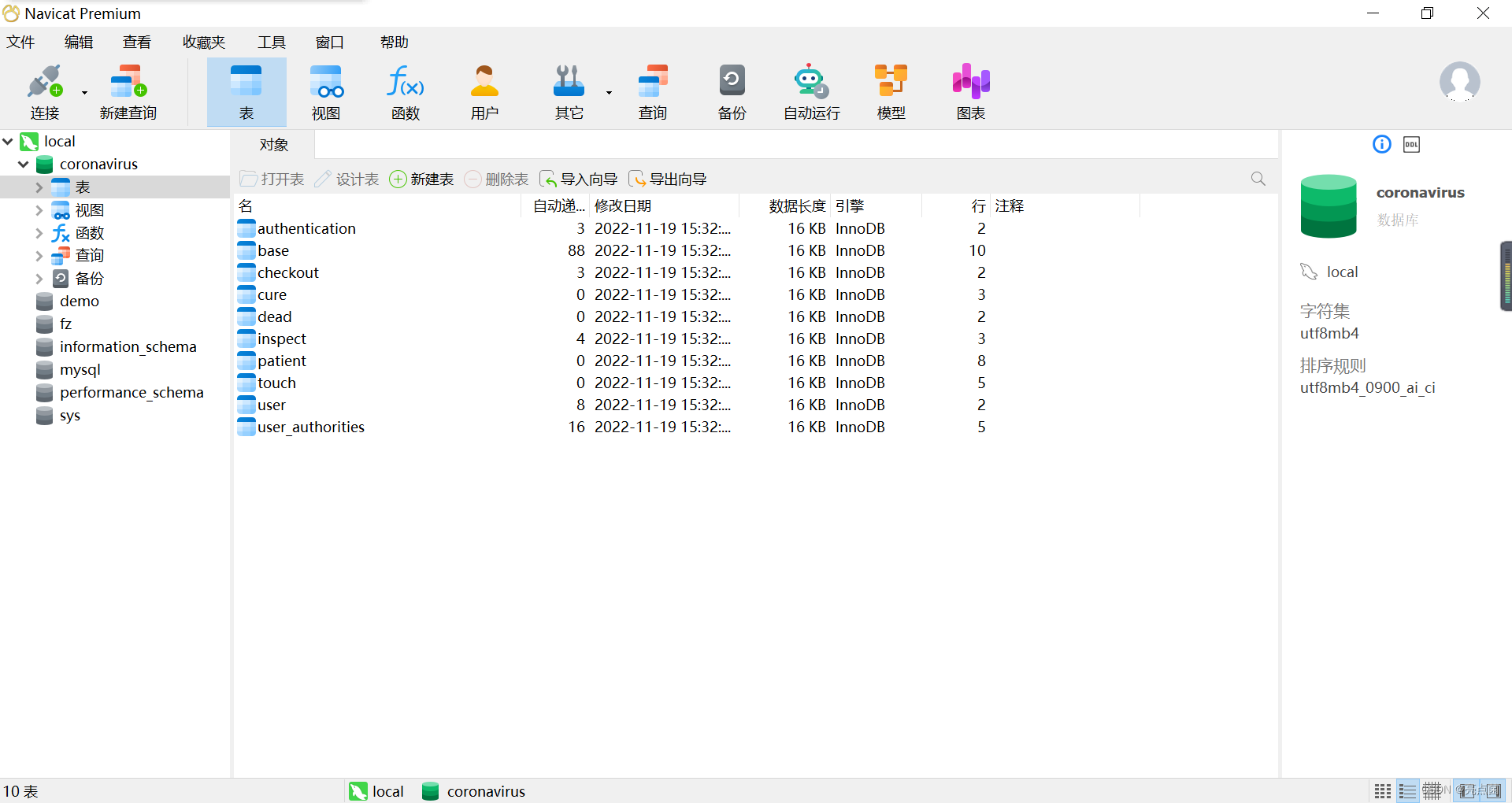Open the 工具 menu
Screen dimensions: 1512x803
(x=272, y=42)
